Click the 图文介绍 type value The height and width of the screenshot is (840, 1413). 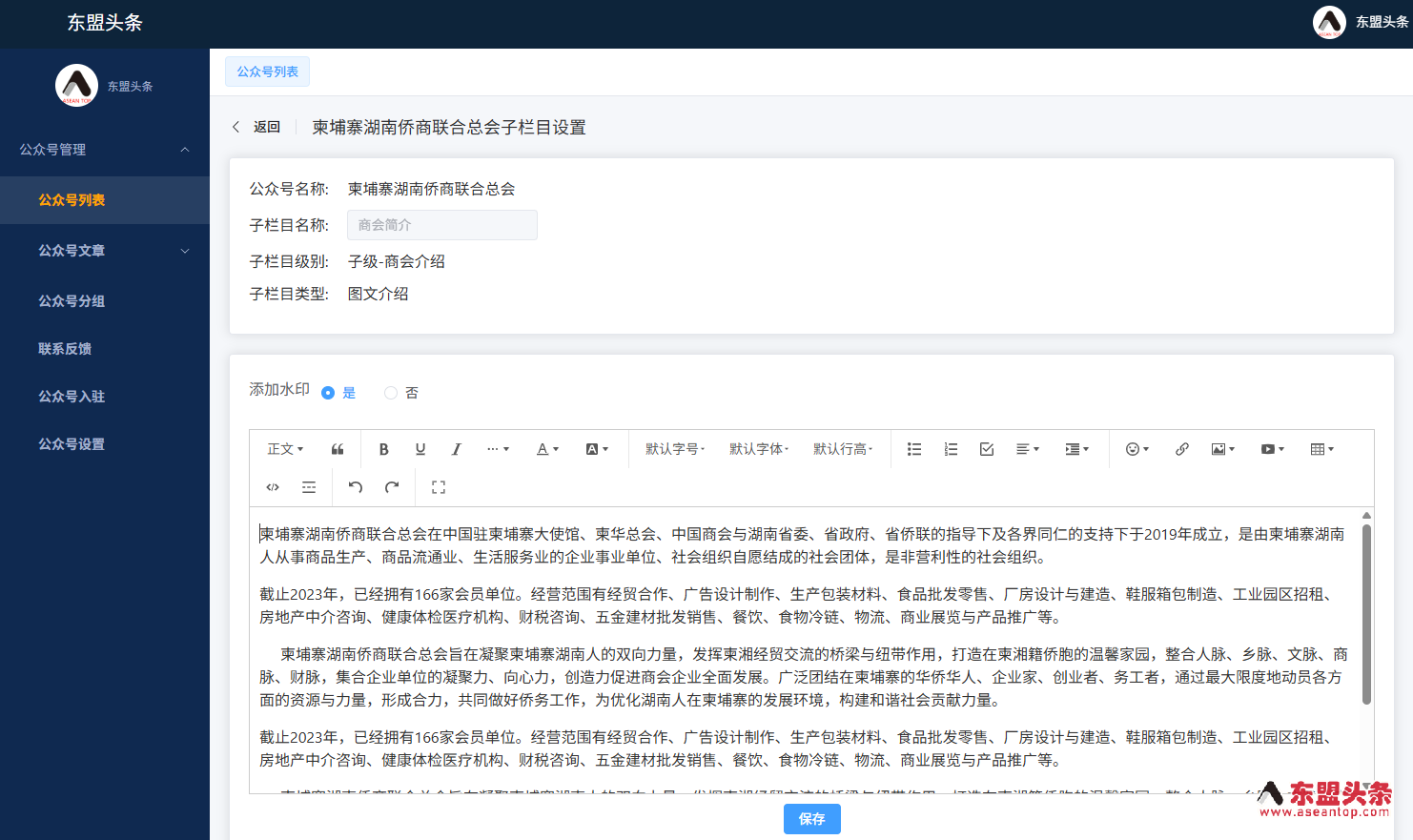[x=379, y=294]
